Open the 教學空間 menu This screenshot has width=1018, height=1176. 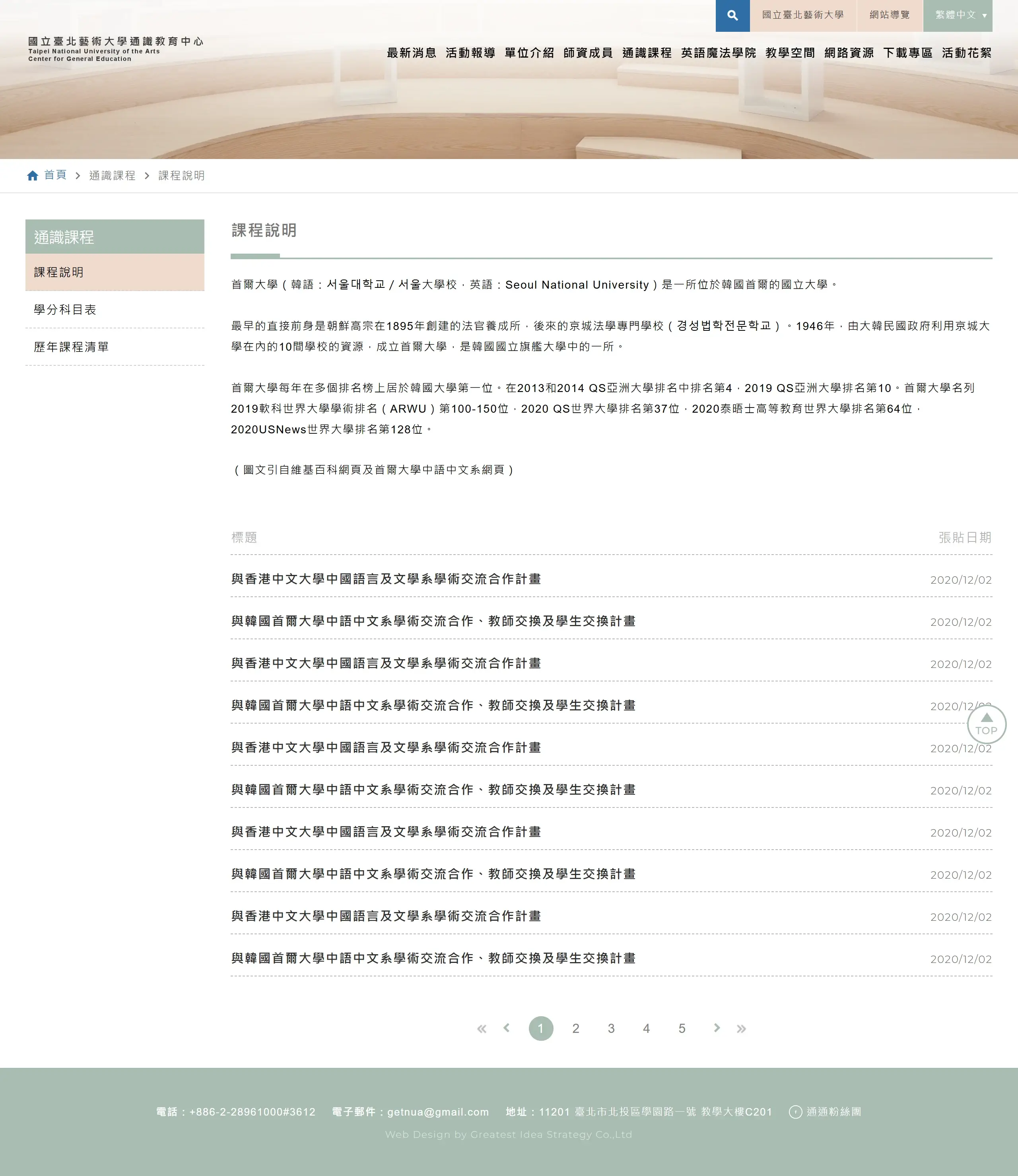click(x=790, y=53)
